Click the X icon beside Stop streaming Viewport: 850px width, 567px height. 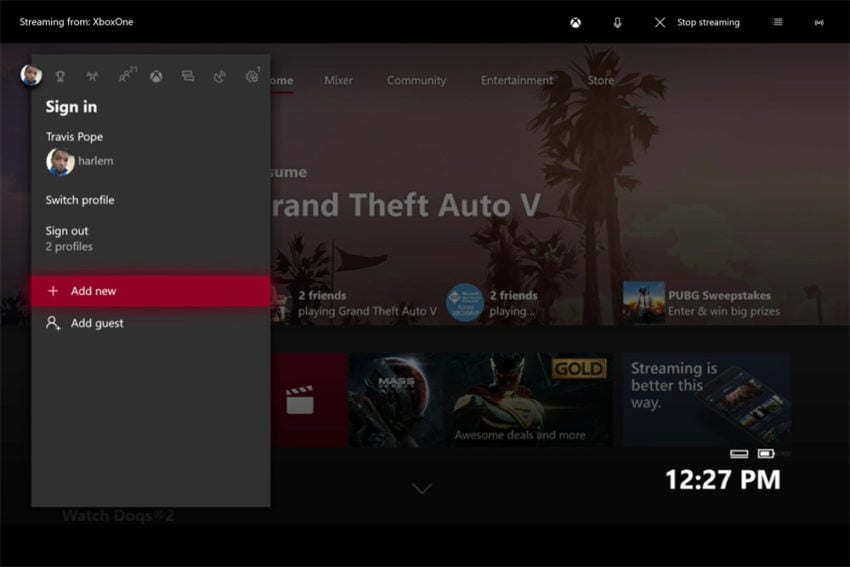click(660, 22)
